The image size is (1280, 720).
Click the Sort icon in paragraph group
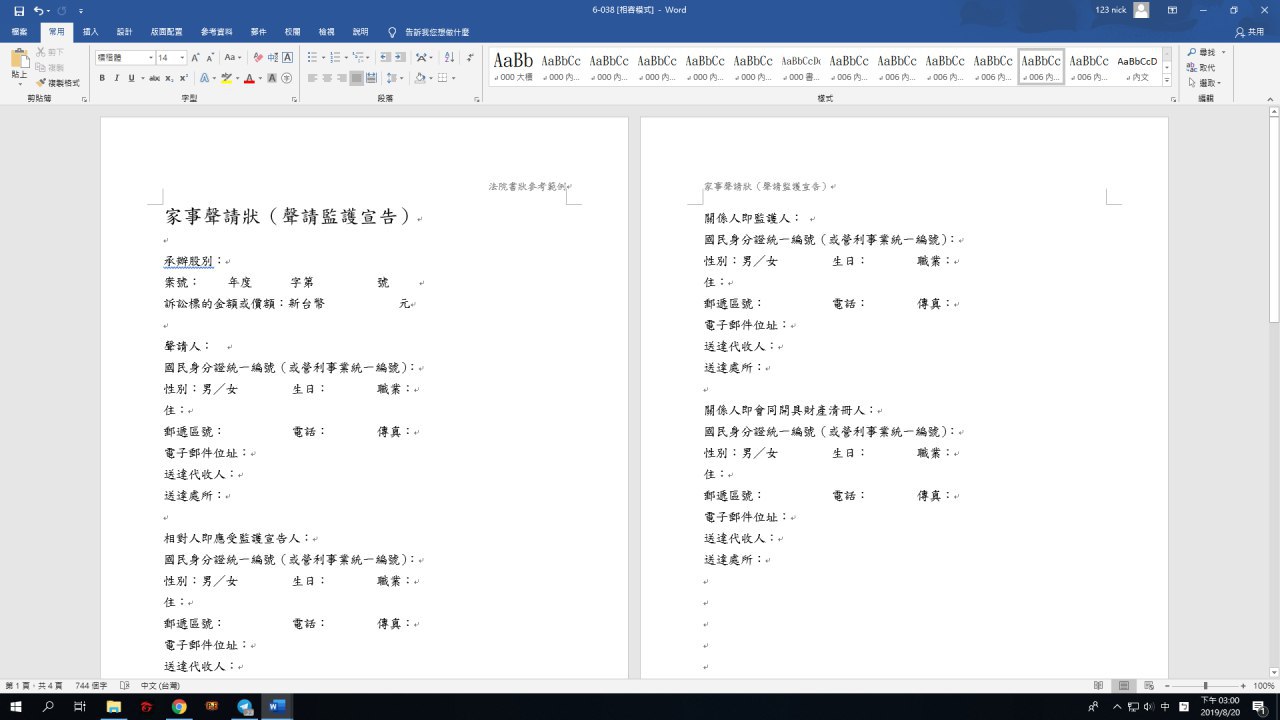tap(449, 58)
